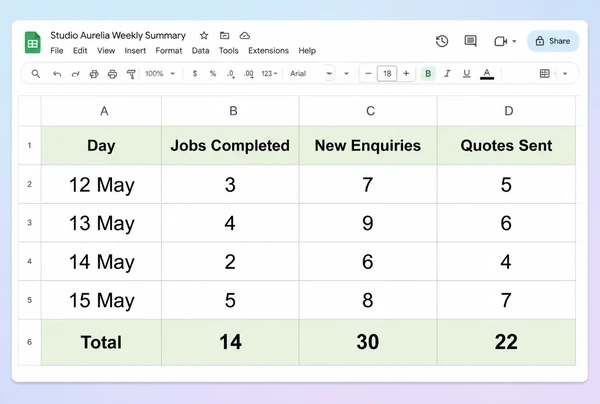Toggle underline formatting
The width and height of the screenshot is (600, 404).
(466, 73)
